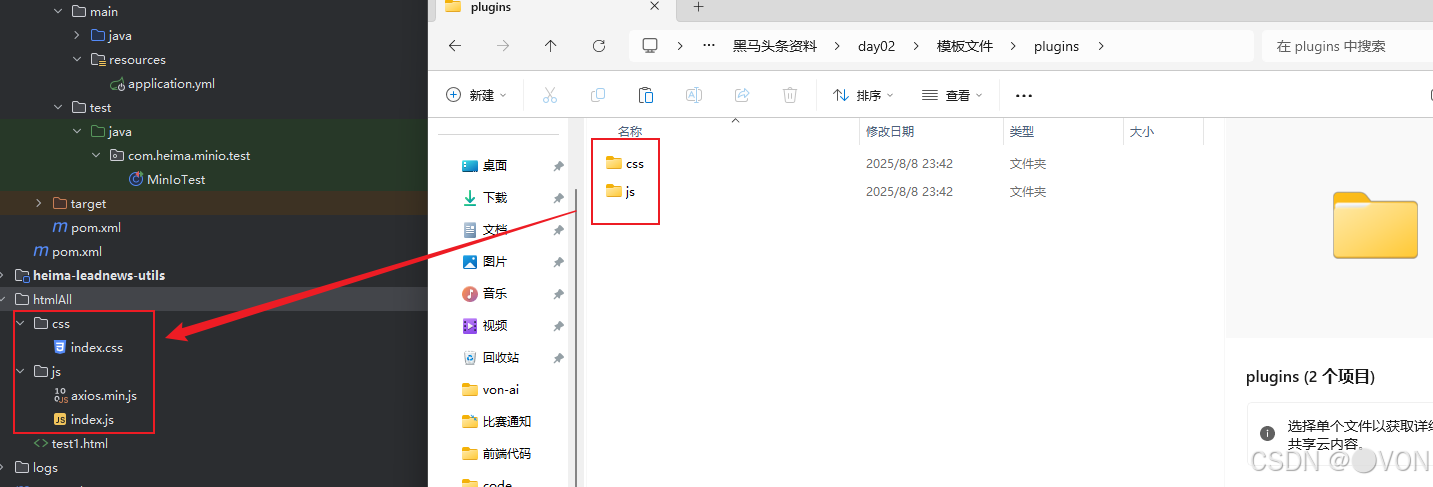Click the Back arrow in Explorer

[x=455, y=46]
